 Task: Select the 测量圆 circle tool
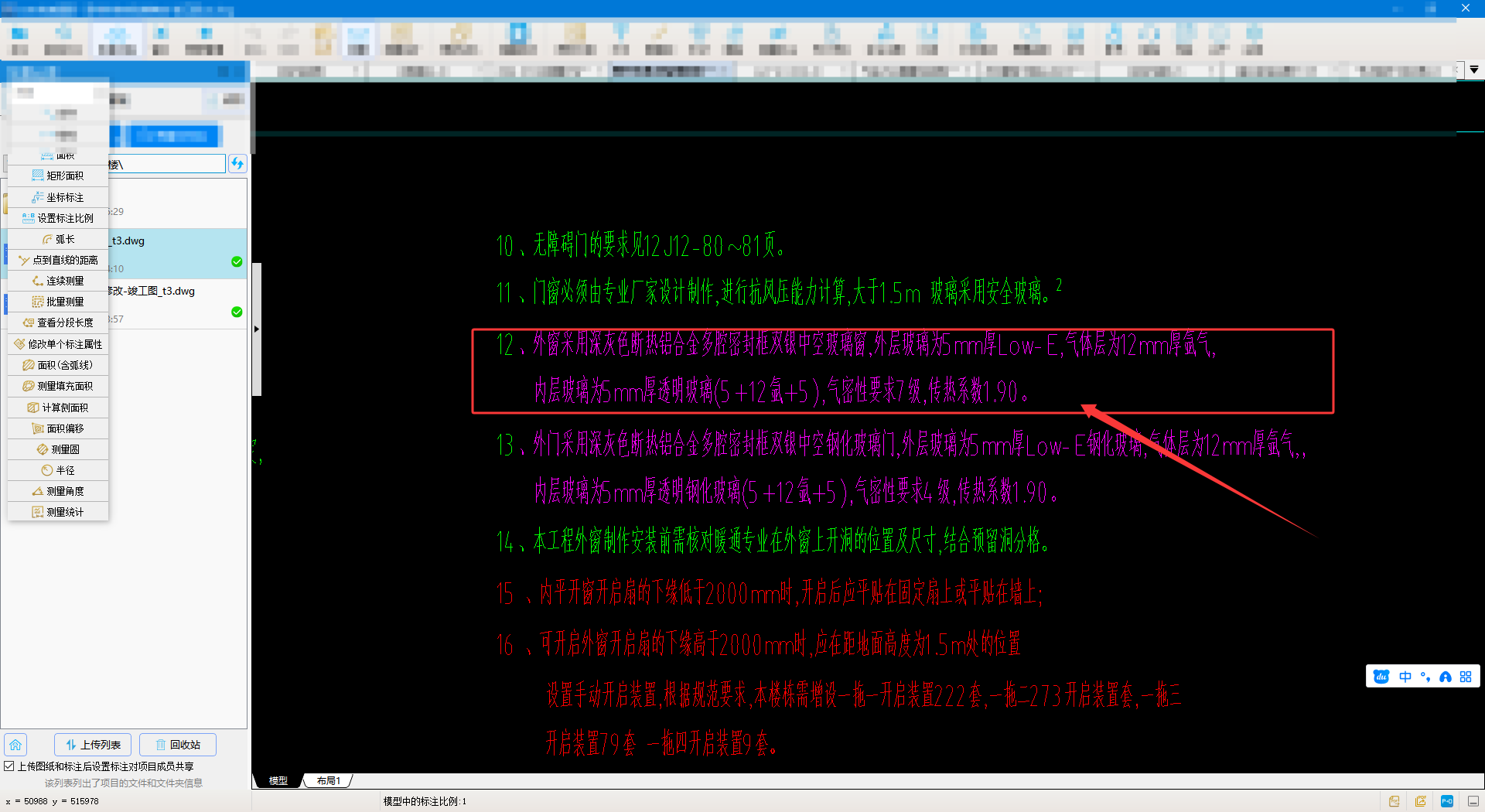point(58,449)
